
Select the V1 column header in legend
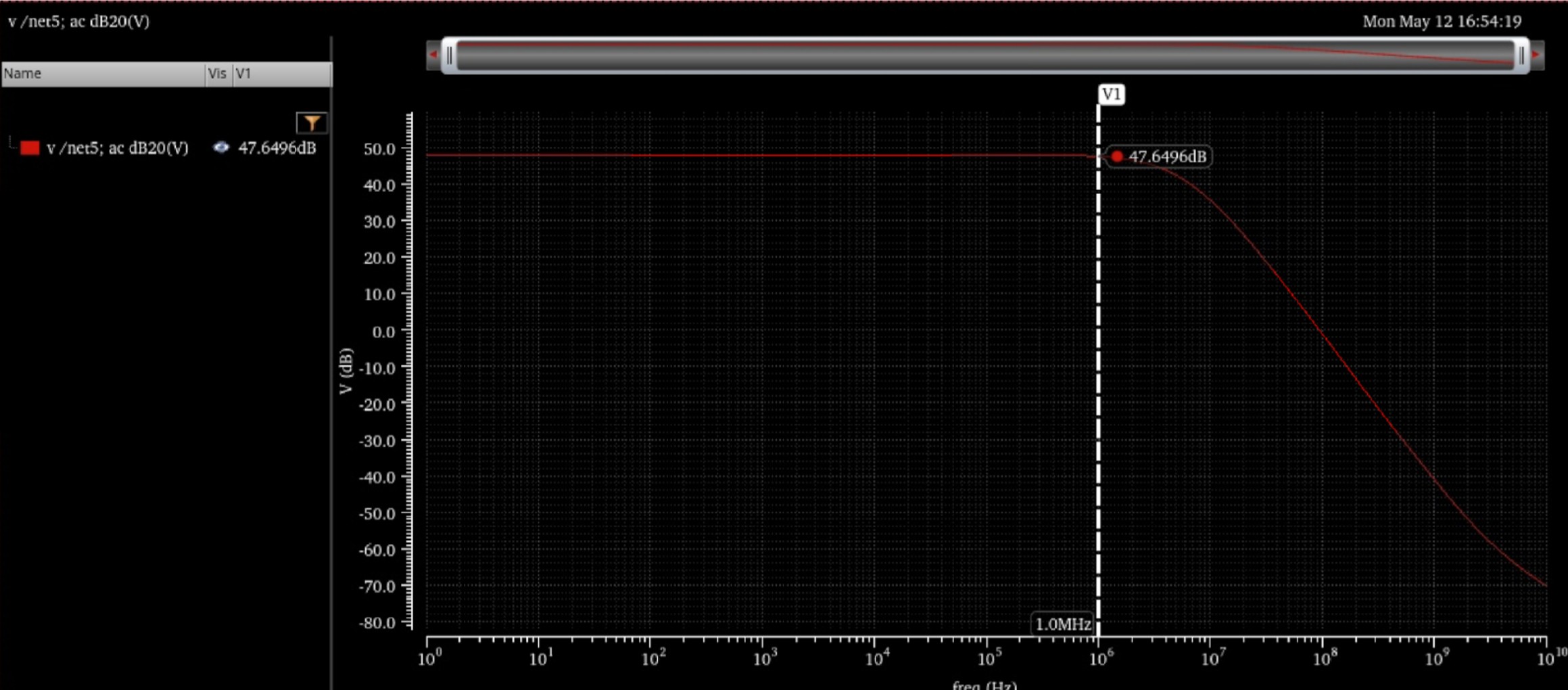click(x=281, y=74)
